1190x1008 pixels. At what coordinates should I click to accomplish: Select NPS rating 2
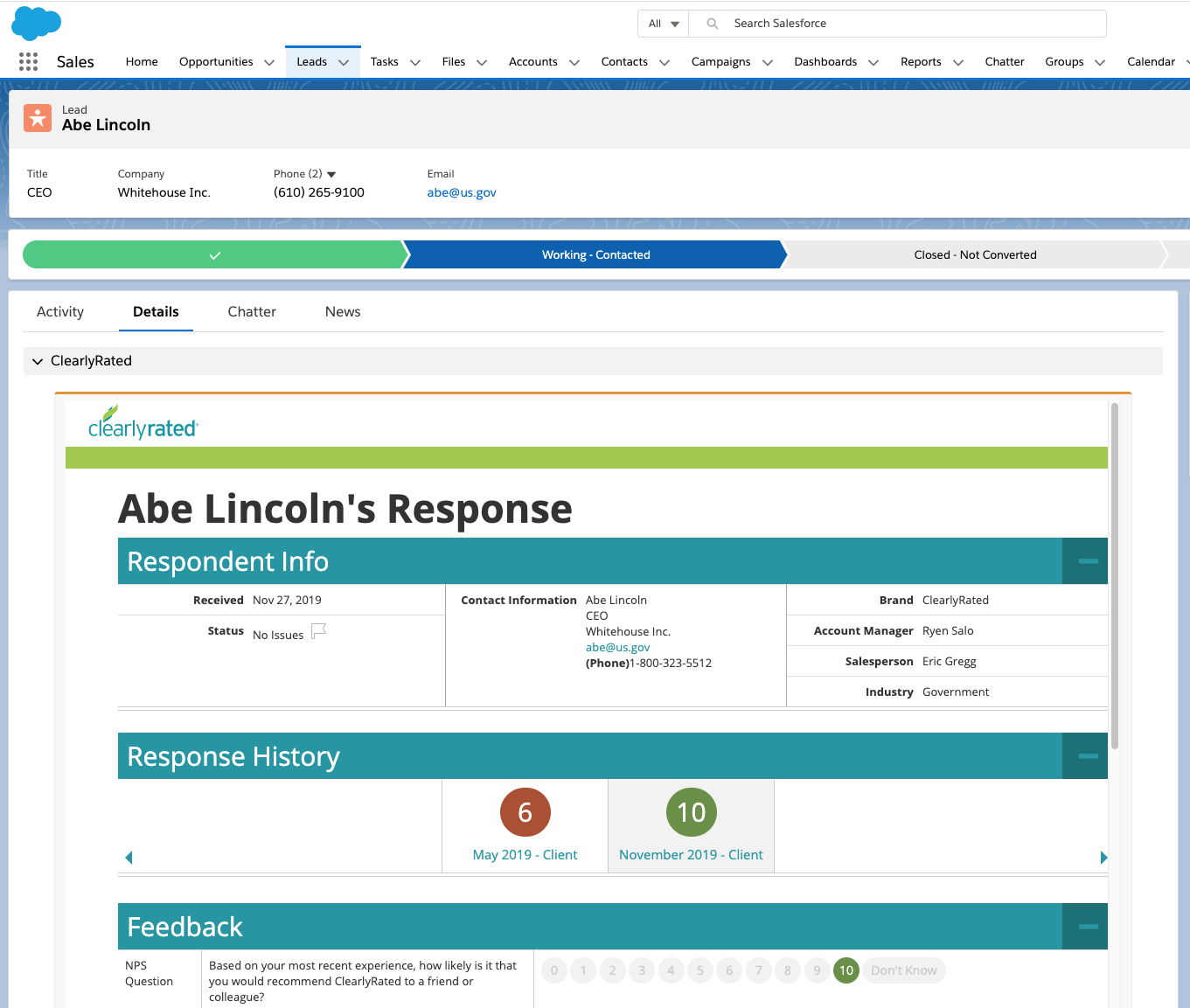tap(613, 970)
